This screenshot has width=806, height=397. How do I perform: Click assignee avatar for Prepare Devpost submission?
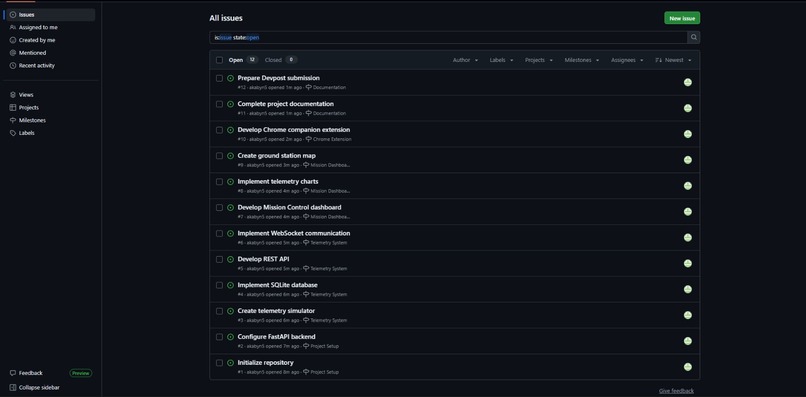pos(687,82)
